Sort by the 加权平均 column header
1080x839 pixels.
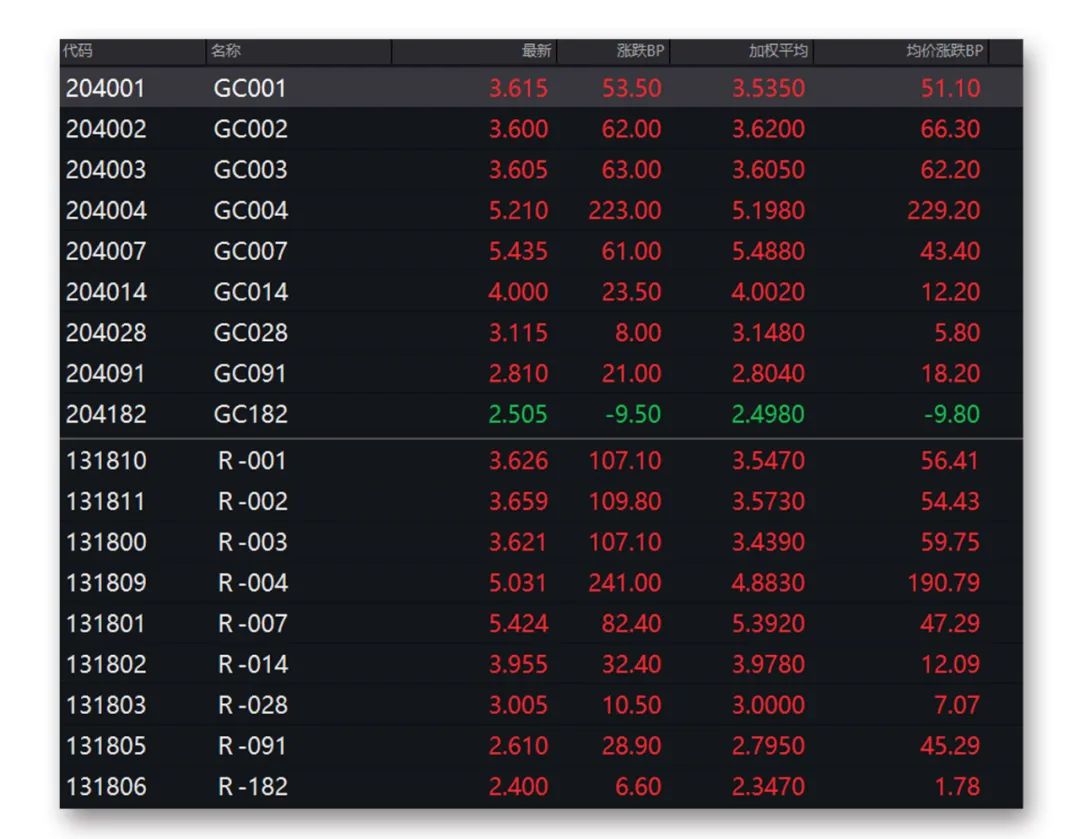point(778,51)
